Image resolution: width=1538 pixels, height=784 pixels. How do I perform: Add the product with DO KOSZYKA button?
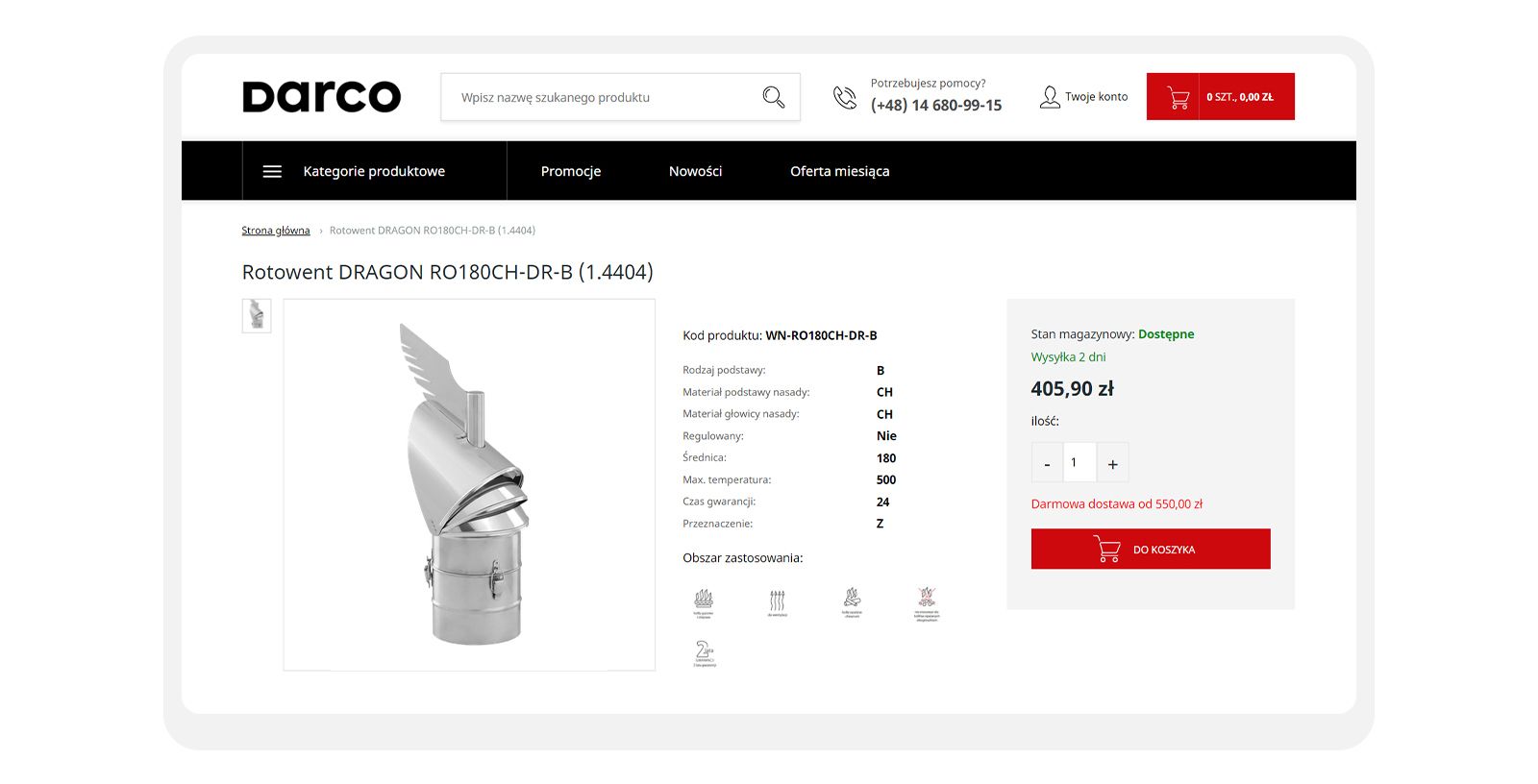tap(1151, 549)
